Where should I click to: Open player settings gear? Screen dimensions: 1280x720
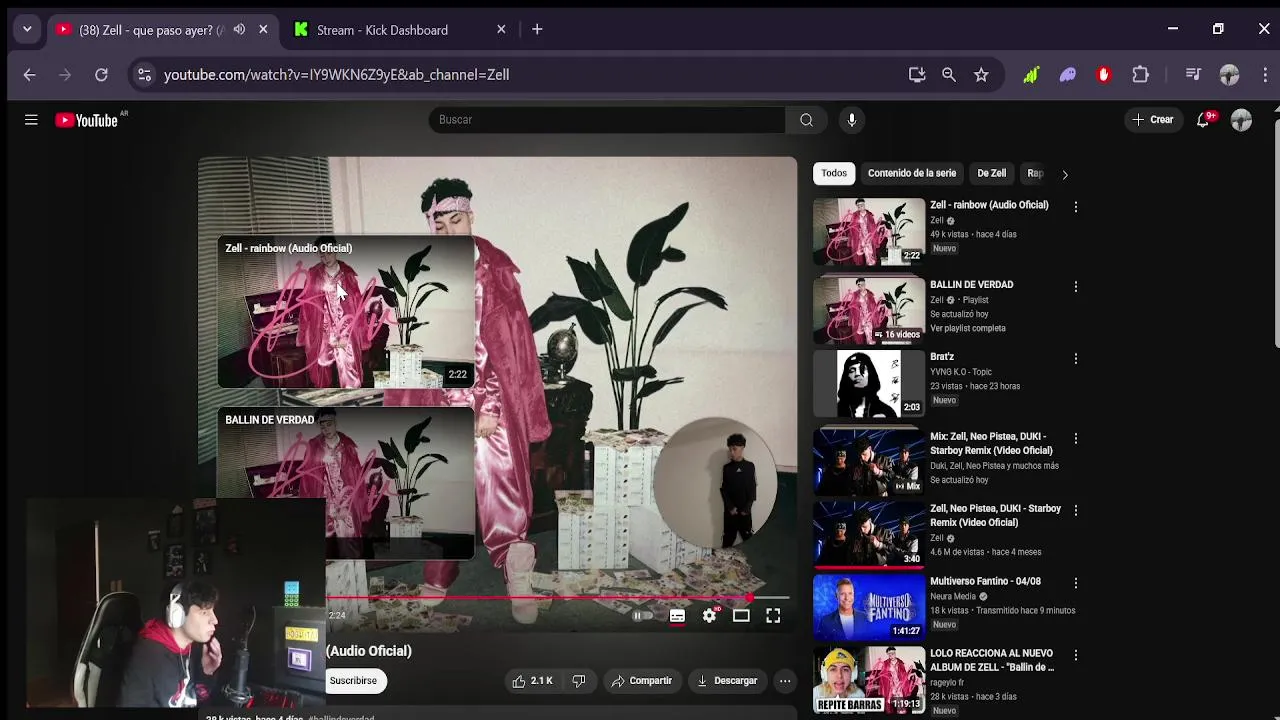point(709,616)
